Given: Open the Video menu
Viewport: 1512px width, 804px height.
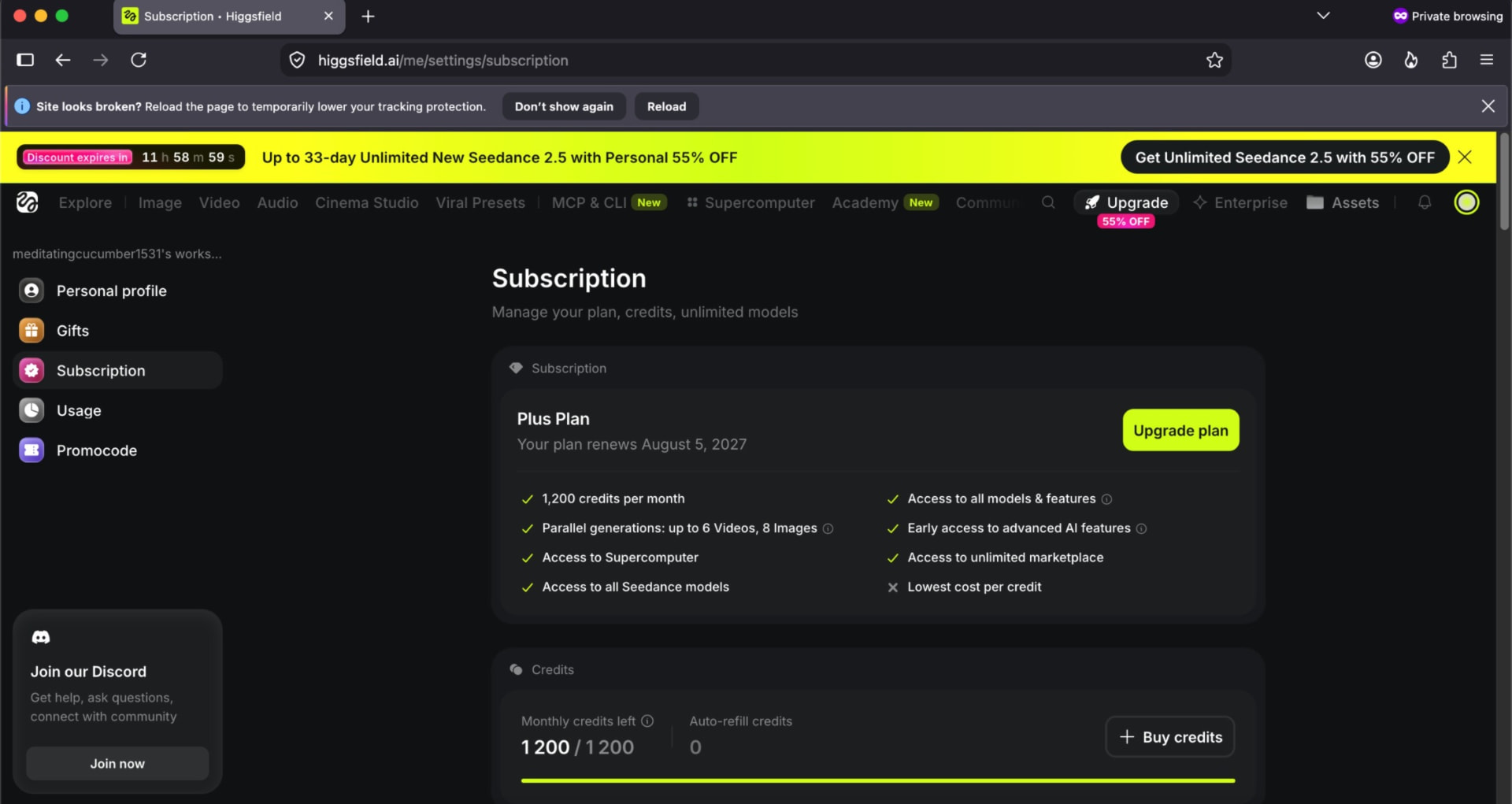Looking at the screenshot, I should [x=219, y=202].
